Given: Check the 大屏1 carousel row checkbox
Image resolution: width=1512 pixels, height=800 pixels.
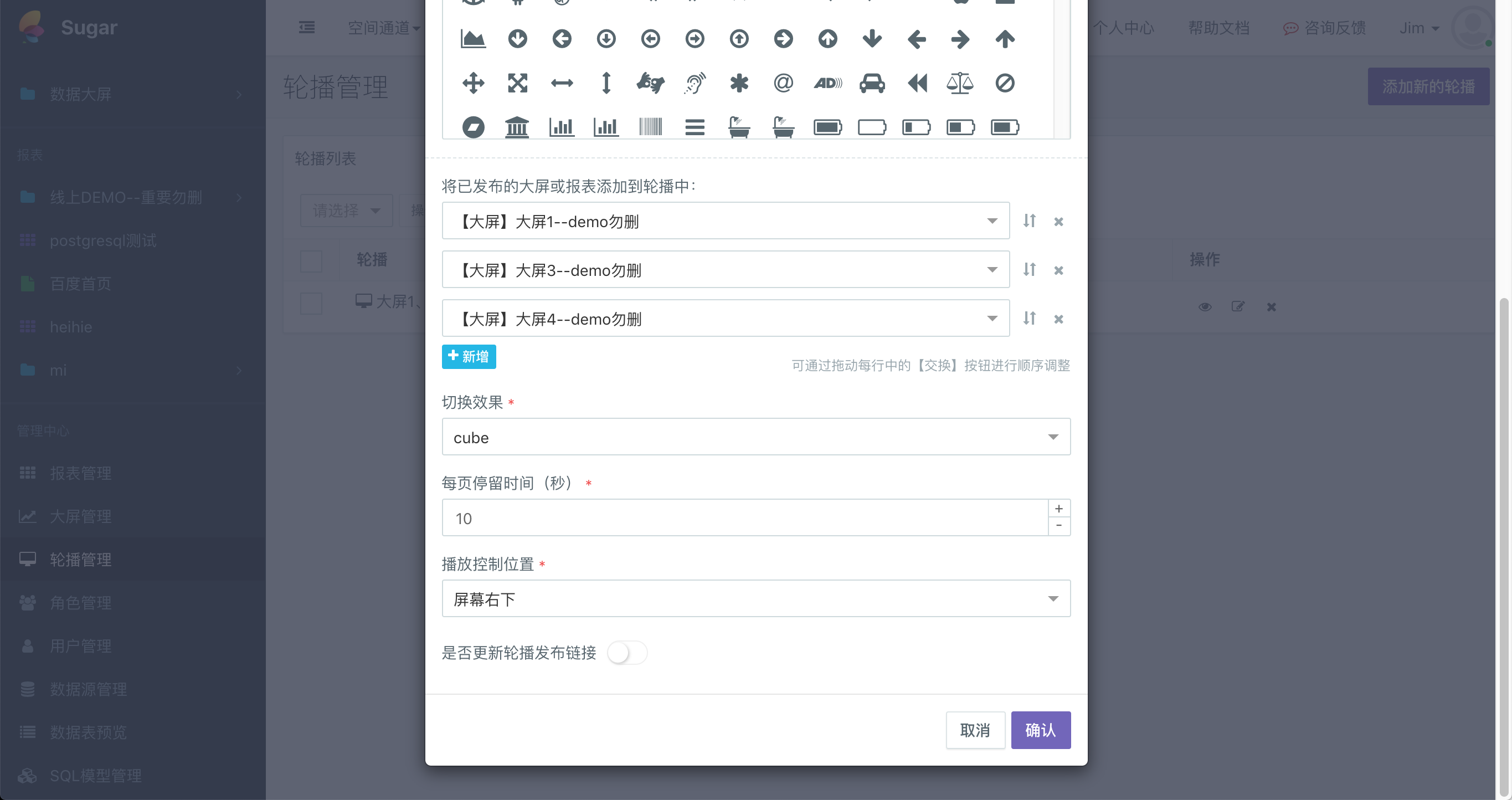Looking at the screenshot, I should [x=311, y=304].
